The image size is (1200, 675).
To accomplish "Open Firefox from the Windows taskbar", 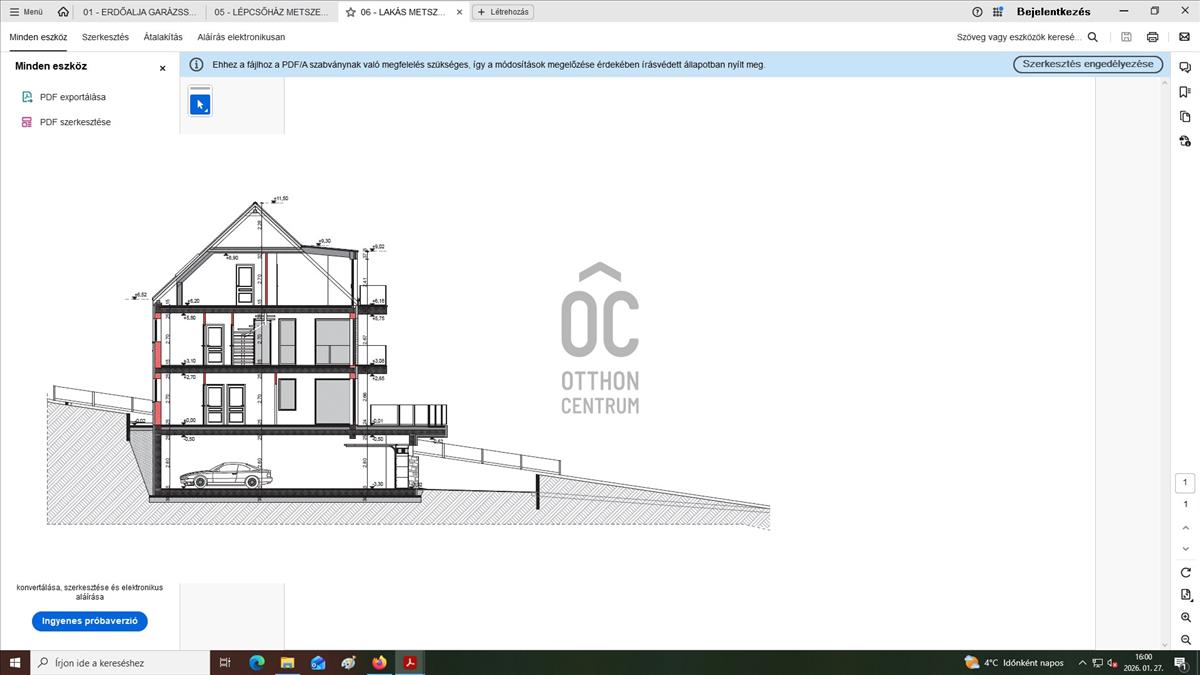I will [379, 662].
